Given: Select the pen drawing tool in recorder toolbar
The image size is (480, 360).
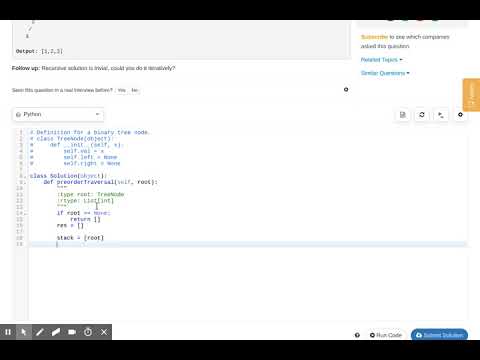Looking at the screenshot, I should (x=40, y=332).
